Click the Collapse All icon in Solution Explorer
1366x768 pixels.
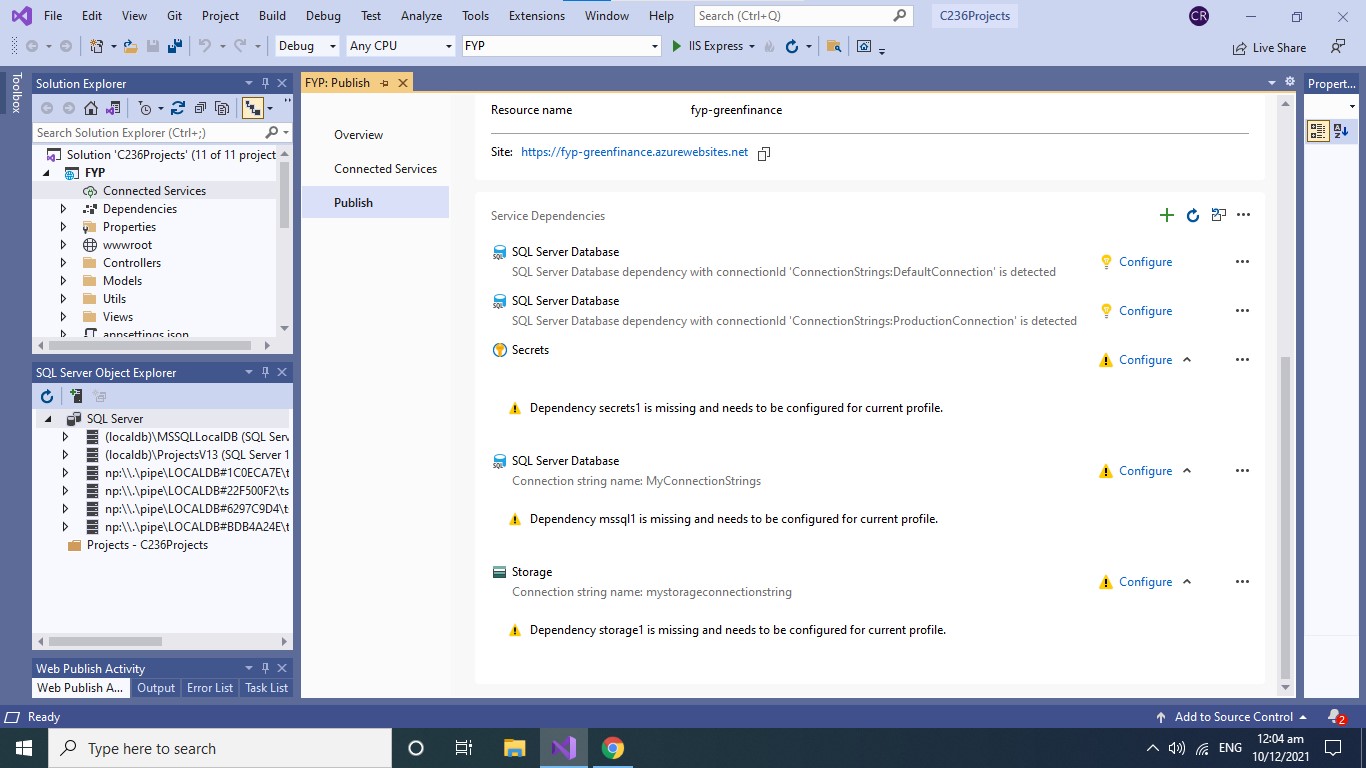pyautogui.click(x=199, y=108)
